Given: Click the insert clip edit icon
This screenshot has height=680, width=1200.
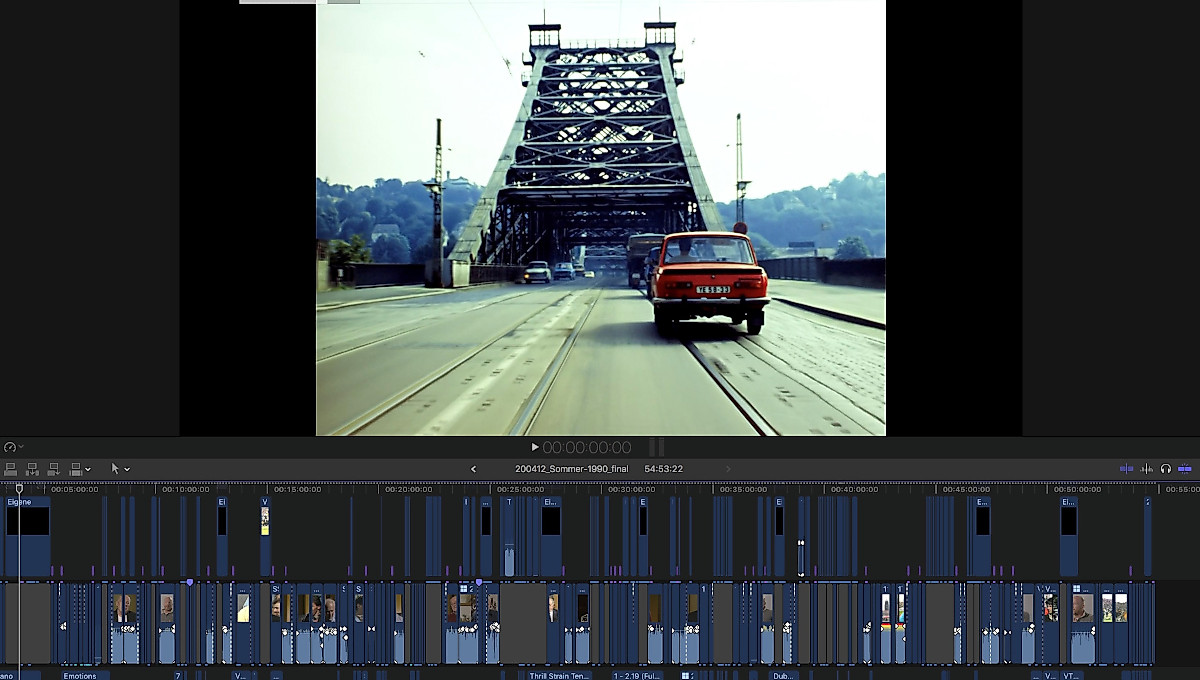Looking at the screenshot, I should click(x=32, y=468).
